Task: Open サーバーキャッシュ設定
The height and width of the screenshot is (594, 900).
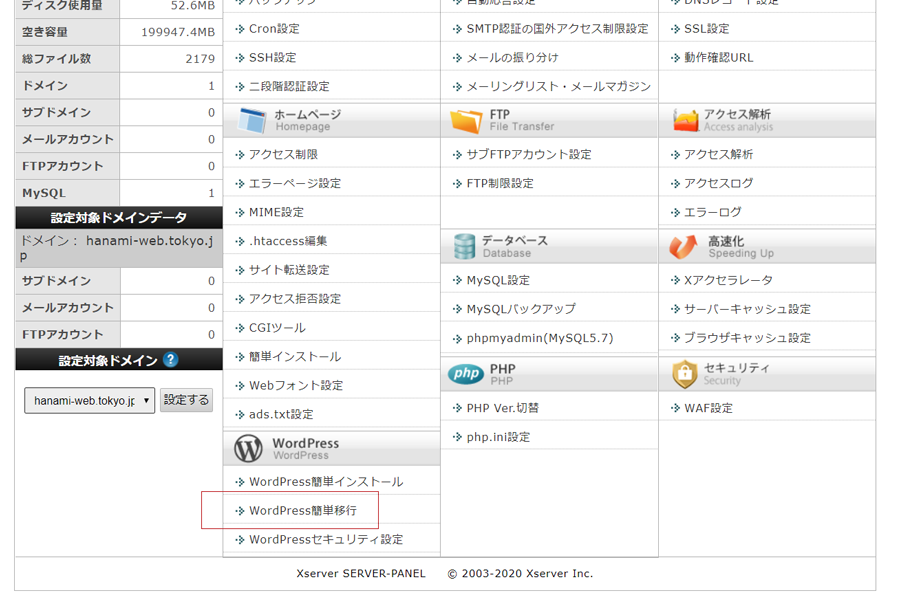Action: (747, 309)
